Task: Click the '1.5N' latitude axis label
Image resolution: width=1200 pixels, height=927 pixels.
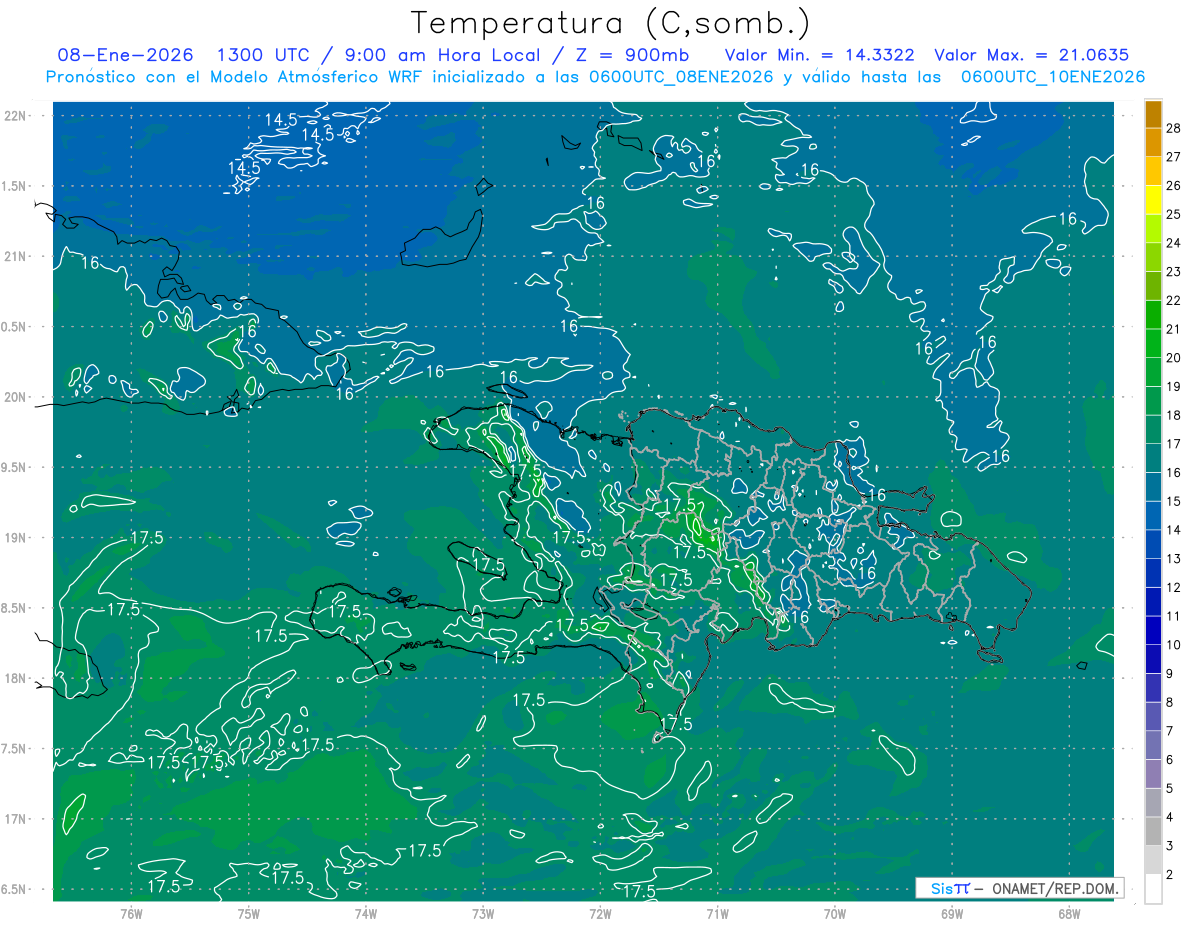Action: click(x=13, y=186)
